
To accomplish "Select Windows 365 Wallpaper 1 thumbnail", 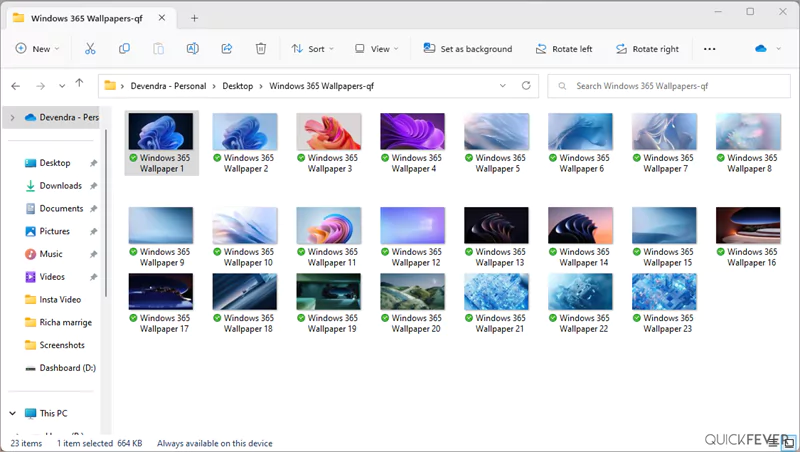I will [x=161, y=132].
